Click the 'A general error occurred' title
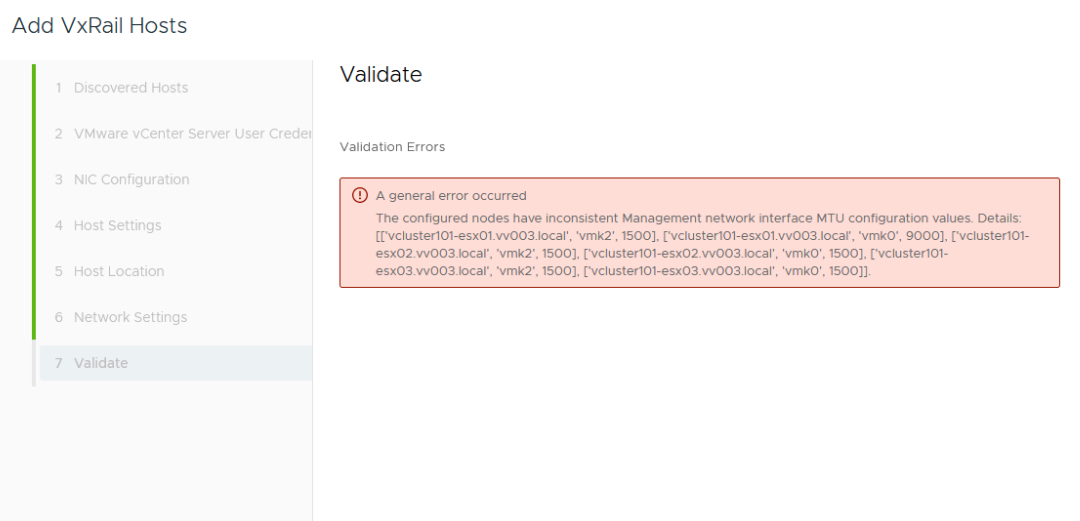The width and height of the screenshot is (1080, 521). coord(450,196)
